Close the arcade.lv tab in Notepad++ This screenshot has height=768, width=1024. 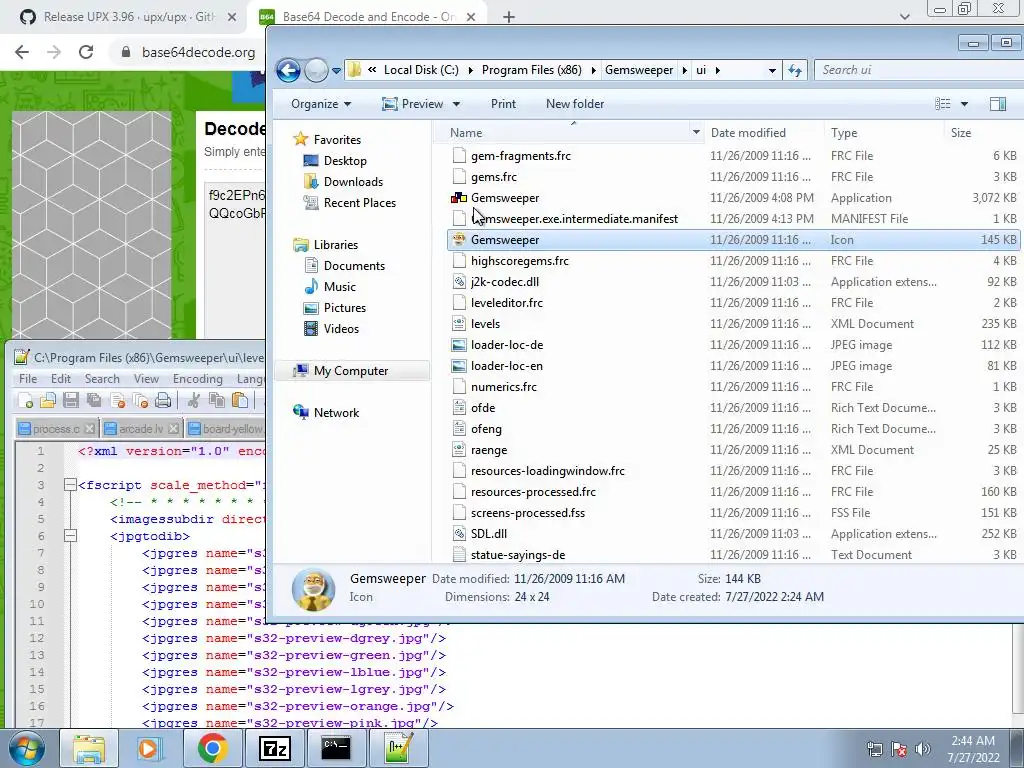point(173,429)
